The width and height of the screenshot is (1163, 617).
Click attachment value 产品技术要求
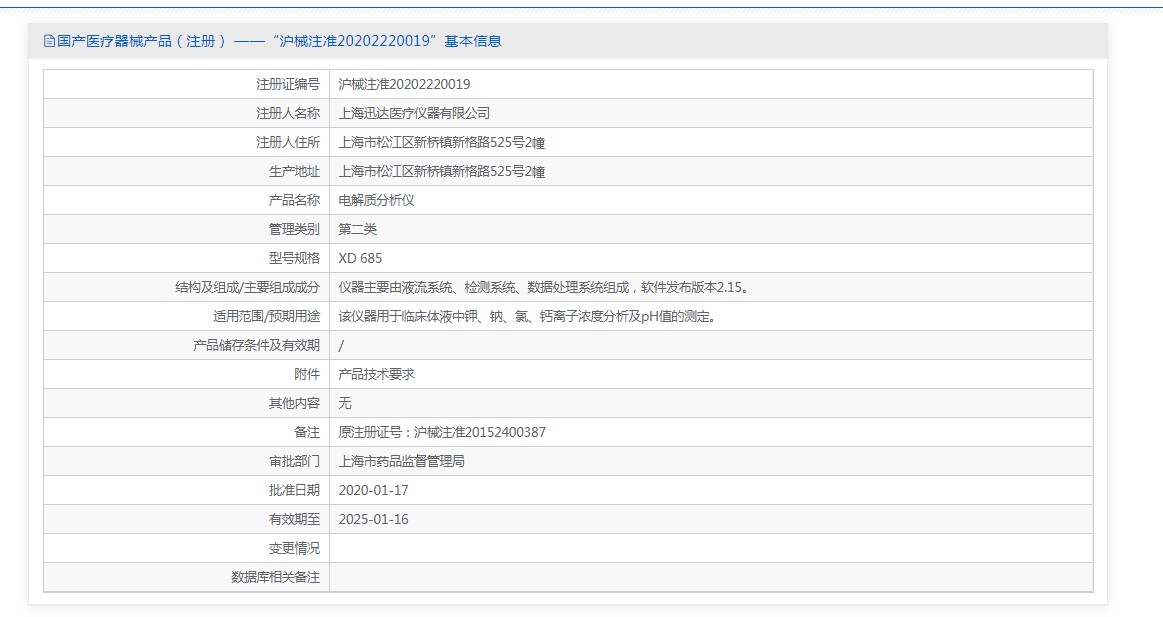click(376, 375)
